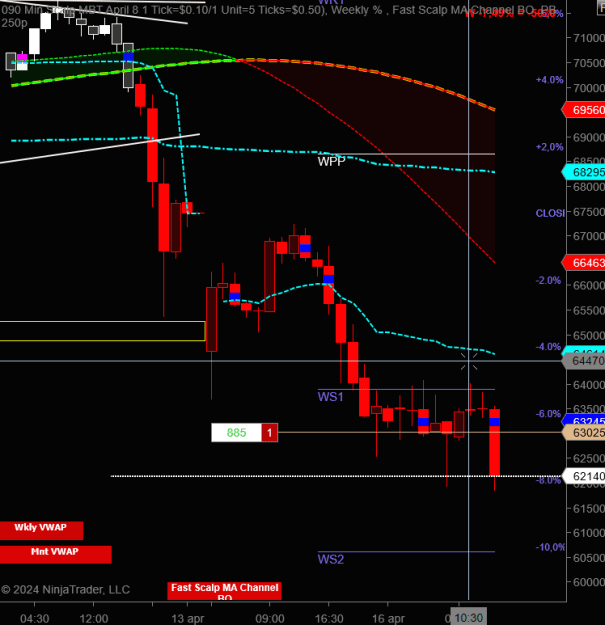Click the 69000 price axis label
Viewport: 605px width, 625px height.
click(589, 138)
